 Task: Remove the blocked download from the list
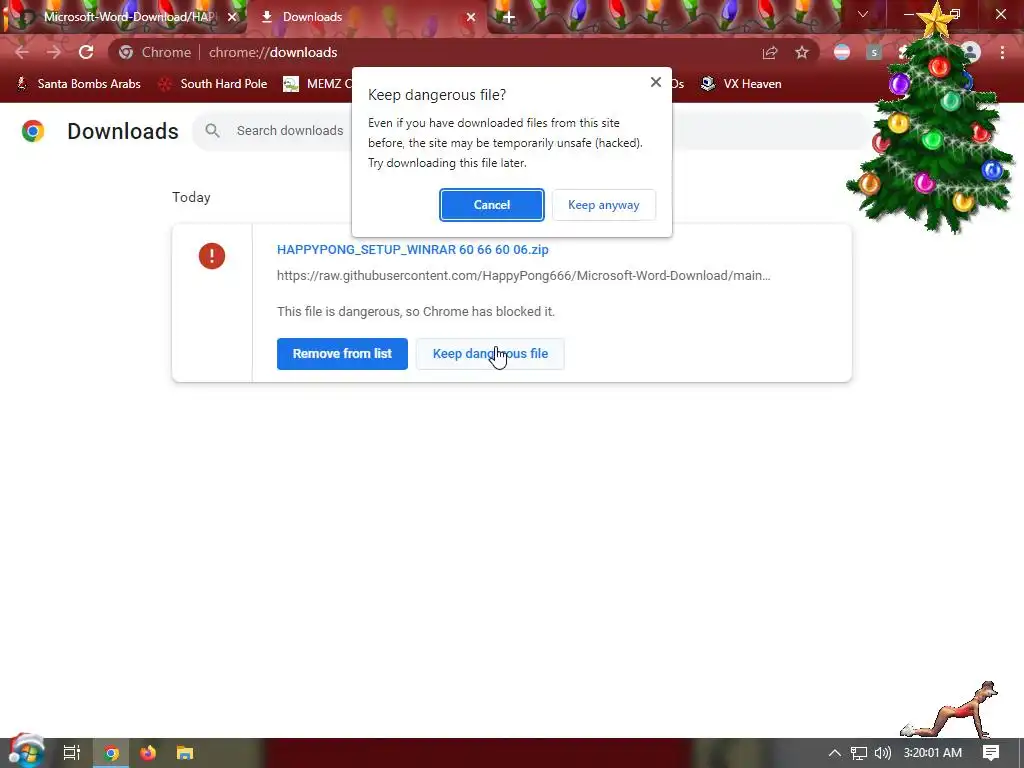(342, 354)
